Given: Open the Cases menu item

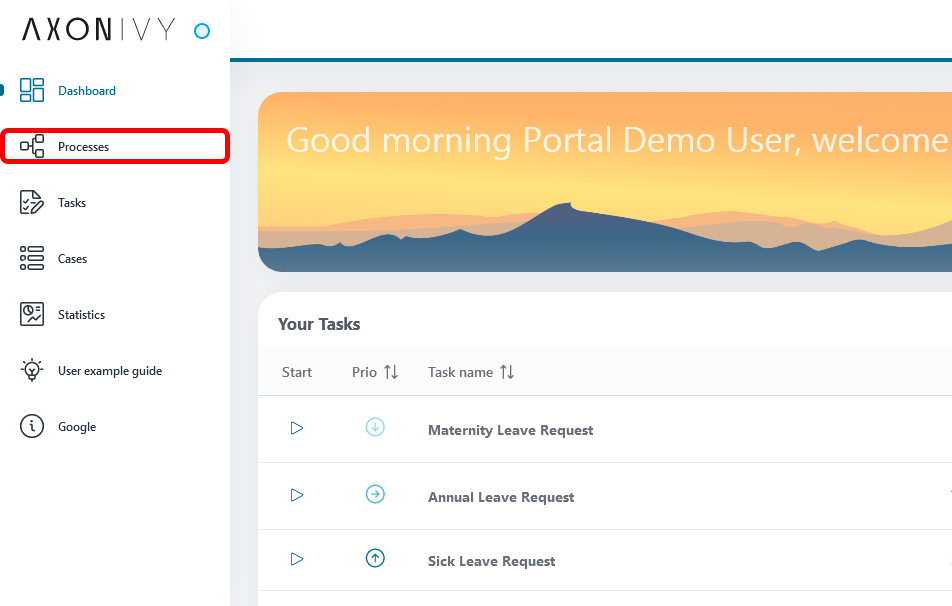Looking at the screenshot, I should (x=115, y=259).
